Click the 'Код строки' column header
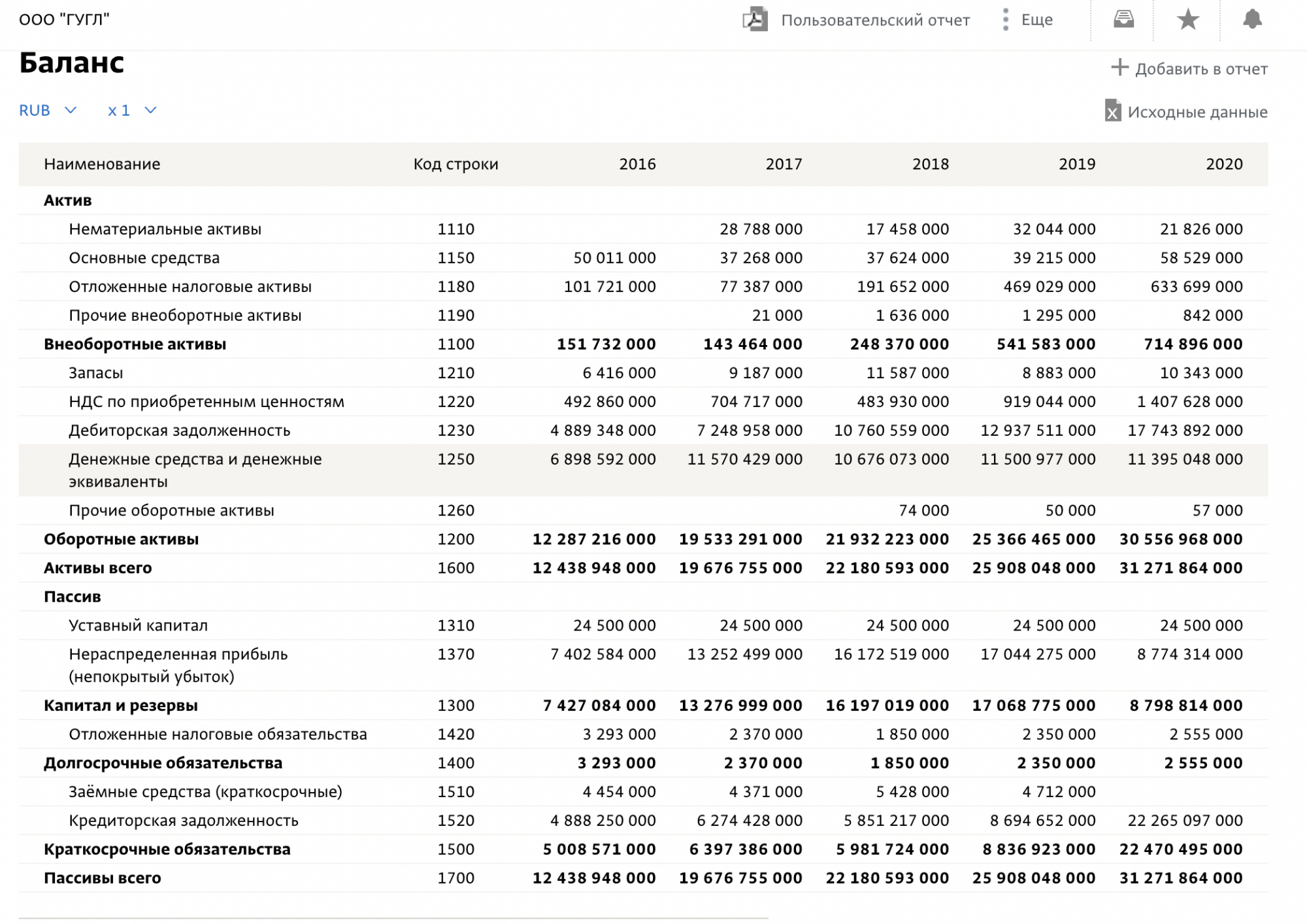 pyautogui.click(x=455, y=164)
